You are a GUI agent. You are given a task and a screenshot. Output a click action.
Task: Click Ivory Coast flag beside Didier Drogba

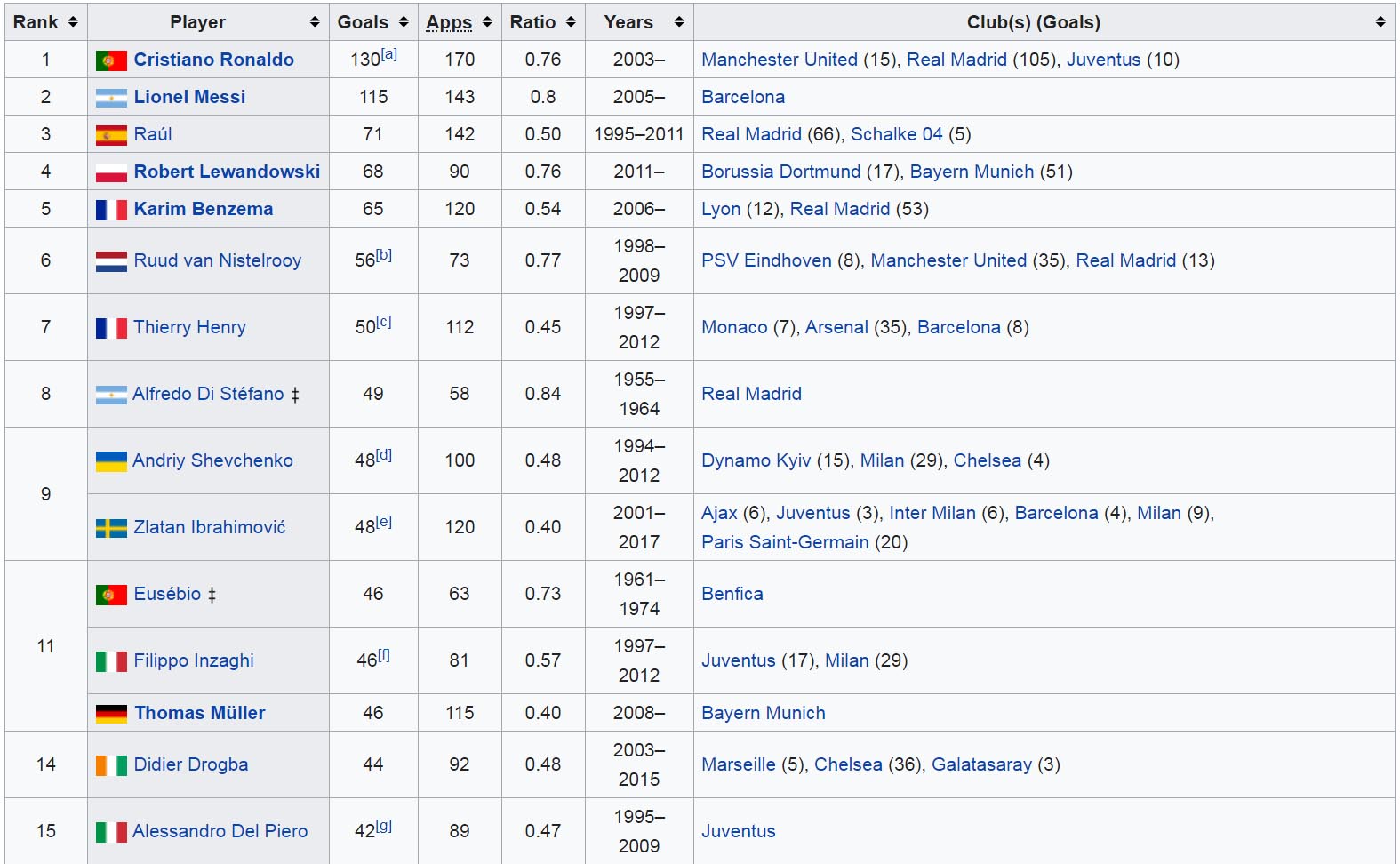pyautogui.click(x=111, y=765)
